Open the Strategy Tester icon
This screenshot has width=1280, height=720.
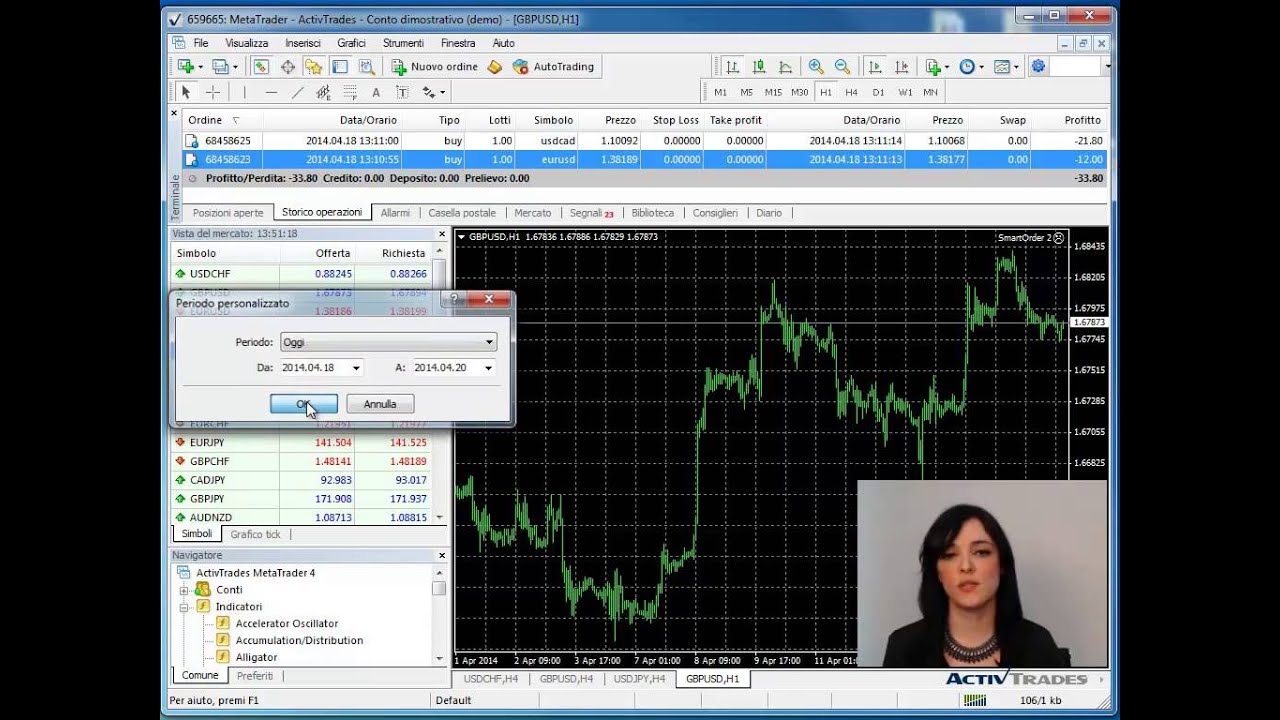tap(367, 67)
